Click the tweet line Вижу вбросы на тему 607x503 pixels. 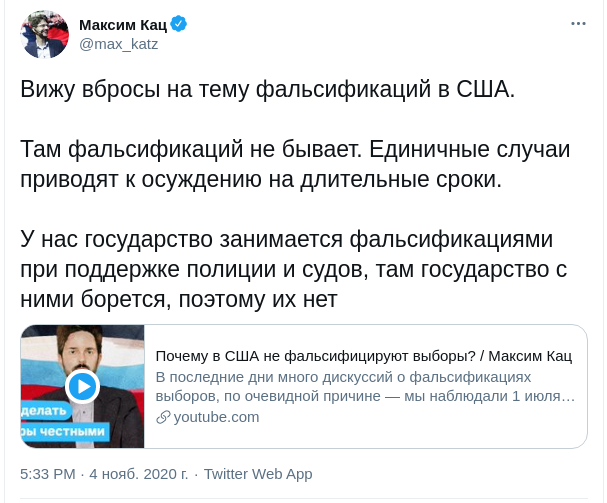click(267, 89)
